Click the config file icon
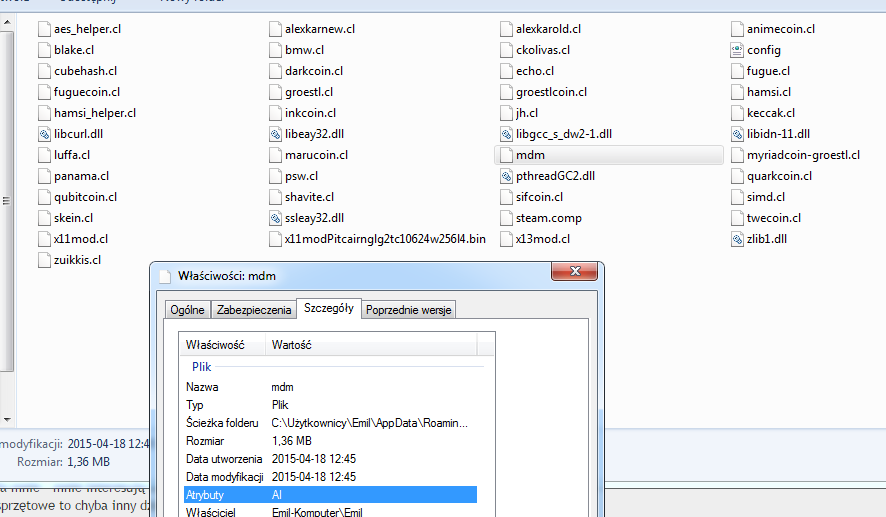Screen dimensions: 886x517 737,50
